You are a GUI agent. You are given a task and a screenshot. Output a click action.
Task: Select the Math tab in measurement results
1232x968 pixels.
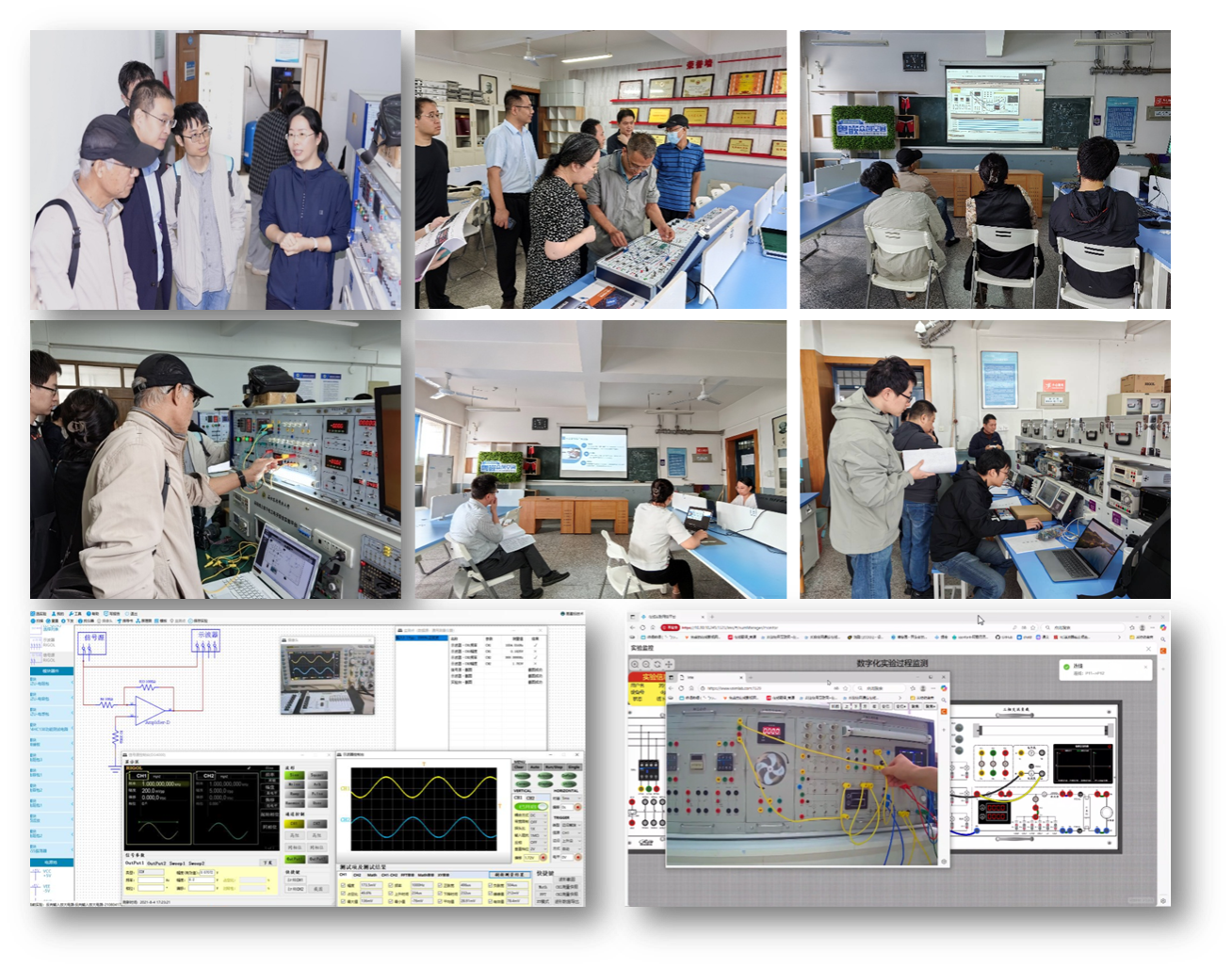[371, 875]
